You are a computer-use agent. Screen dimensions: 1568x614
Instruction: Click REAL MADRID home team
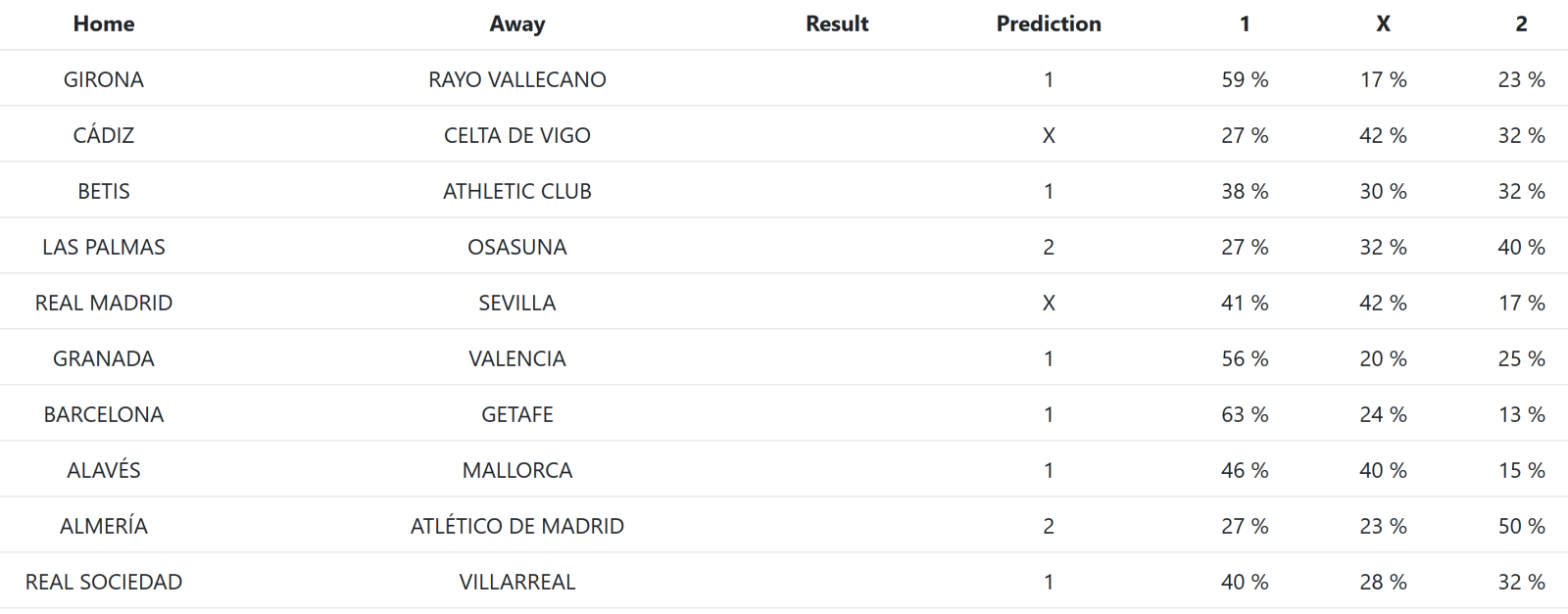coord(104,303)
